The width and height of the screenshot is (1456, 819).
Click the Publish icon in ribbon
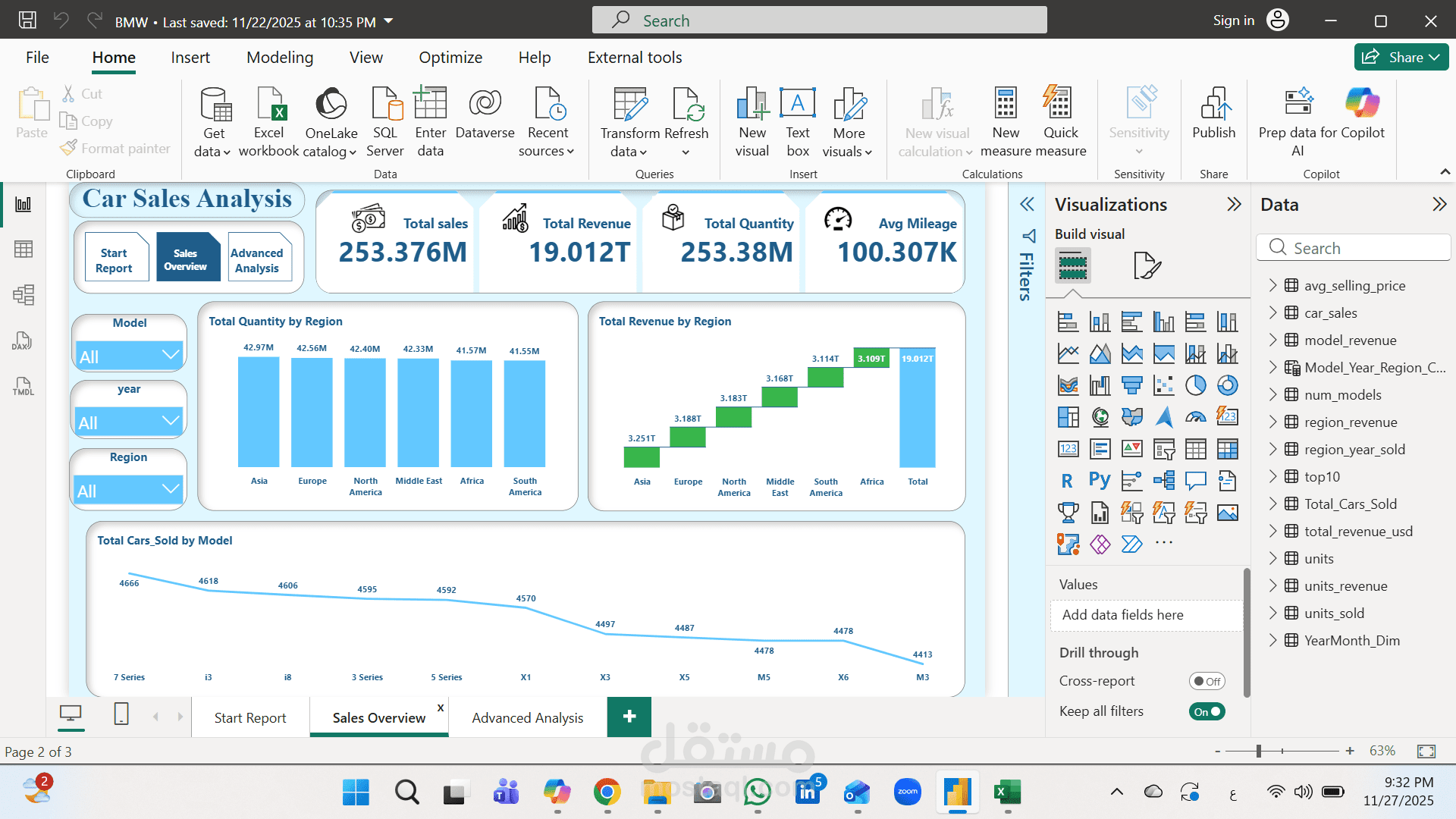pos(1214,104)
